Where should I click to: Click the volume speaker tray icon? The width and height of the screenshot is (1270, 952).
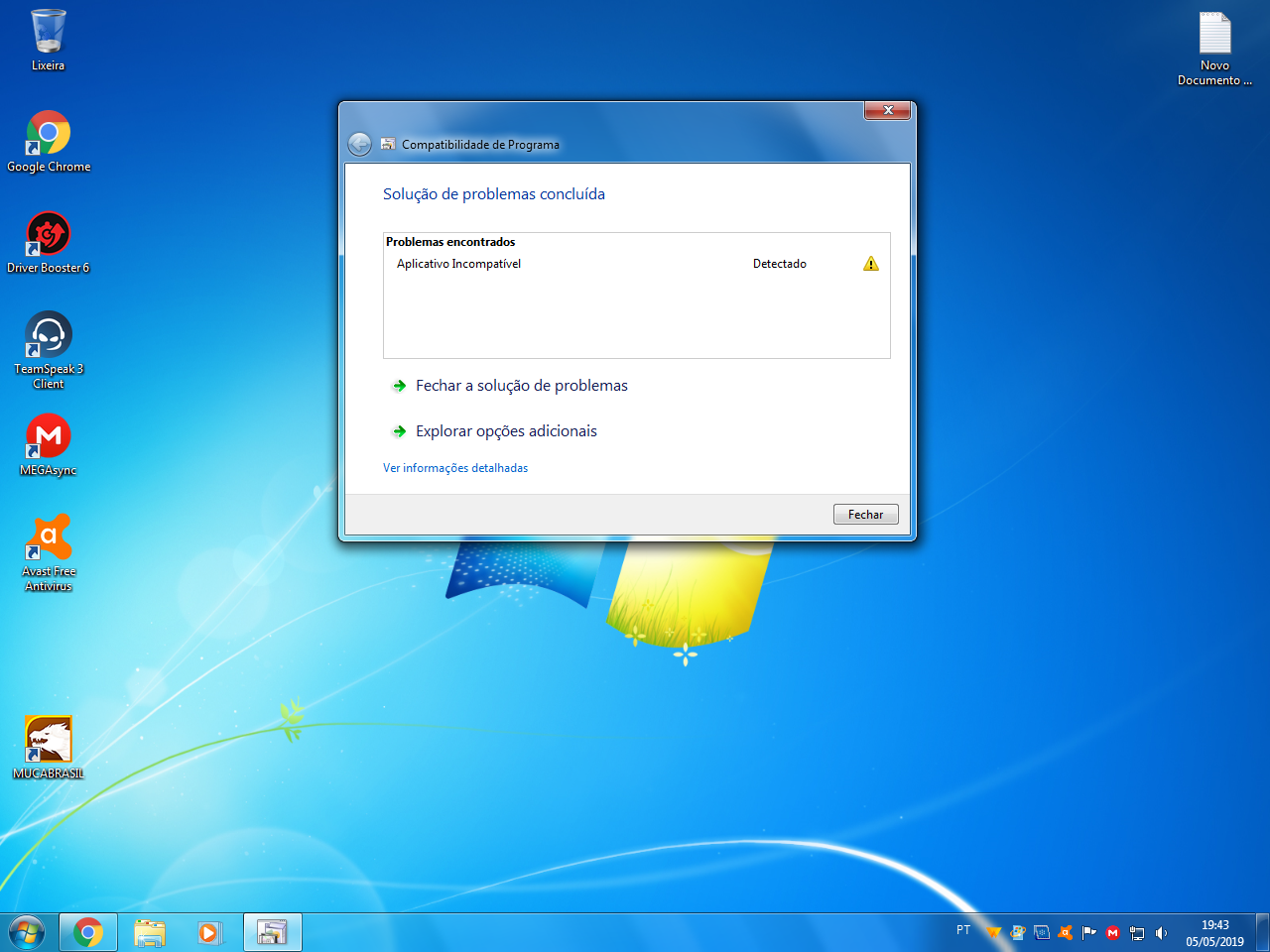coord(1161,932)
